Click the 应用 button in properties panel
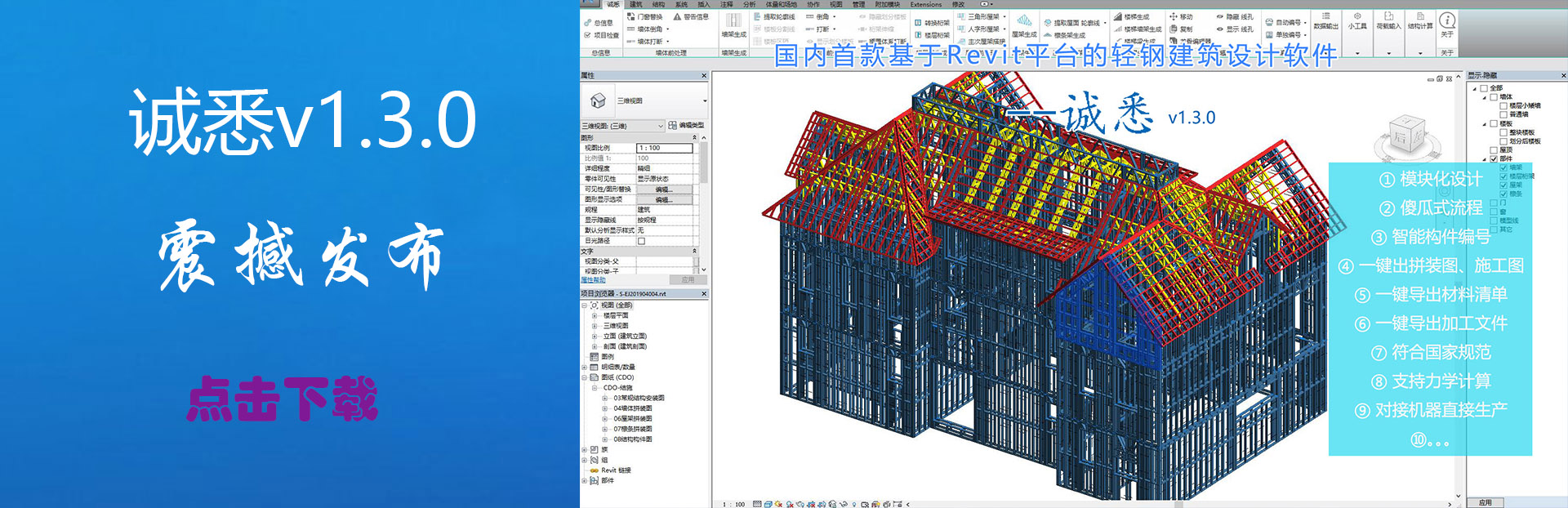The height and width of the screenshot is (508, 1568). click(x=688, y=280)
